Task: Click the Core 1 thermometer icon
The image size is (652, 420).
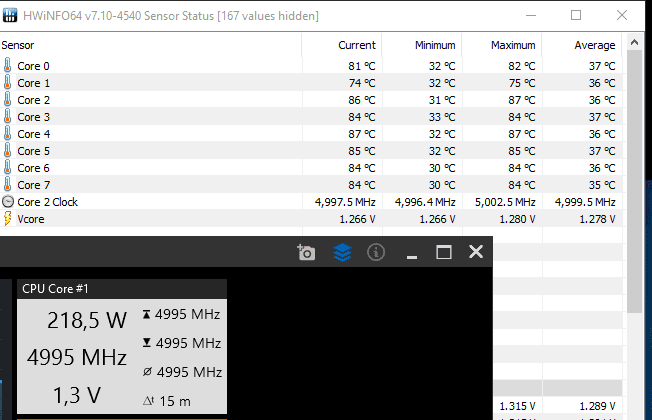Action: click(x=7, y=83)
